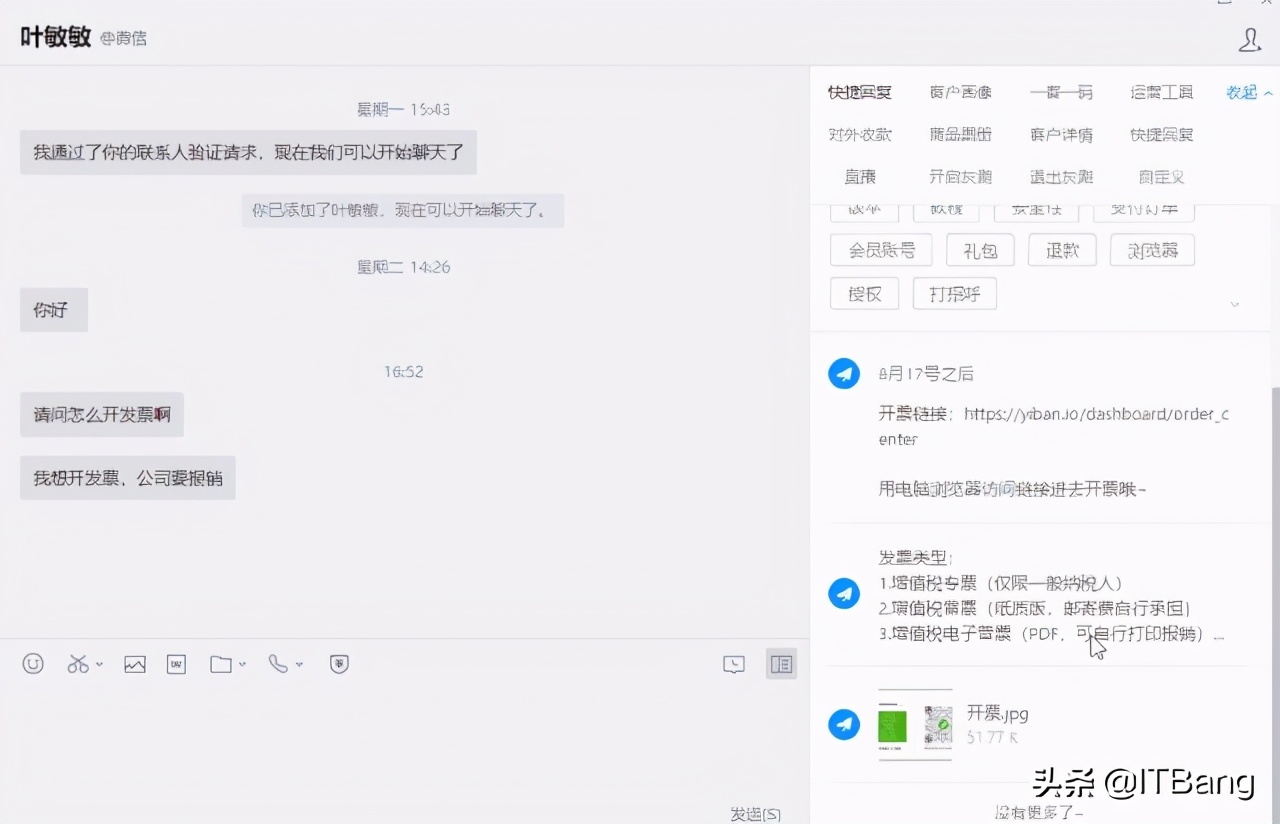This screenshot has width=1280, height=824.
Task: Select the 礼包 quick reply button
Action: (980, 250)
